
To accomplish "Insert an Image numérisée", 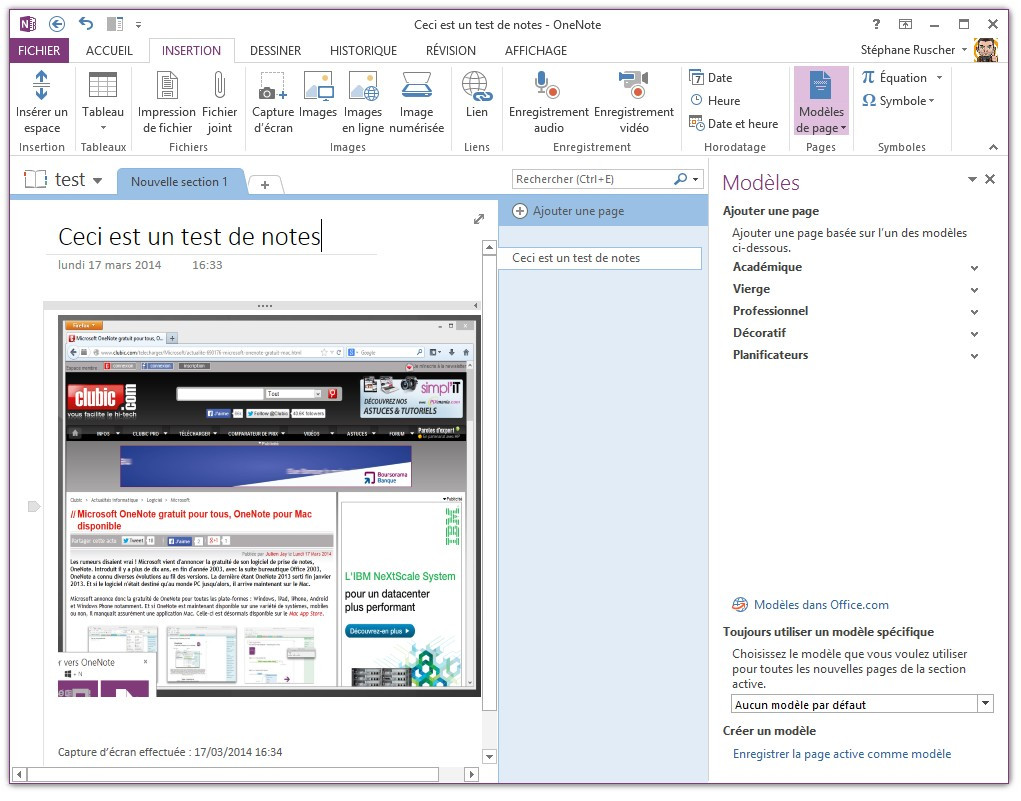I will pos(416,102).
